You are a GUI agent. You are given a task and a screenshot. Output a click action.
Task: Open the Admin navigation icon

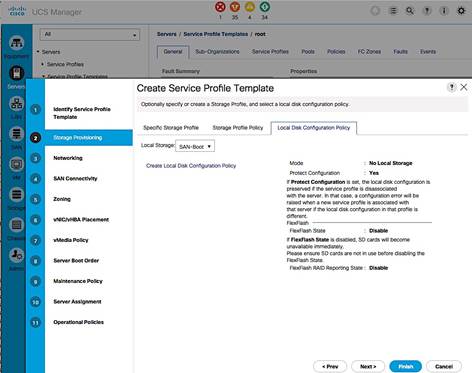point(16,255)
